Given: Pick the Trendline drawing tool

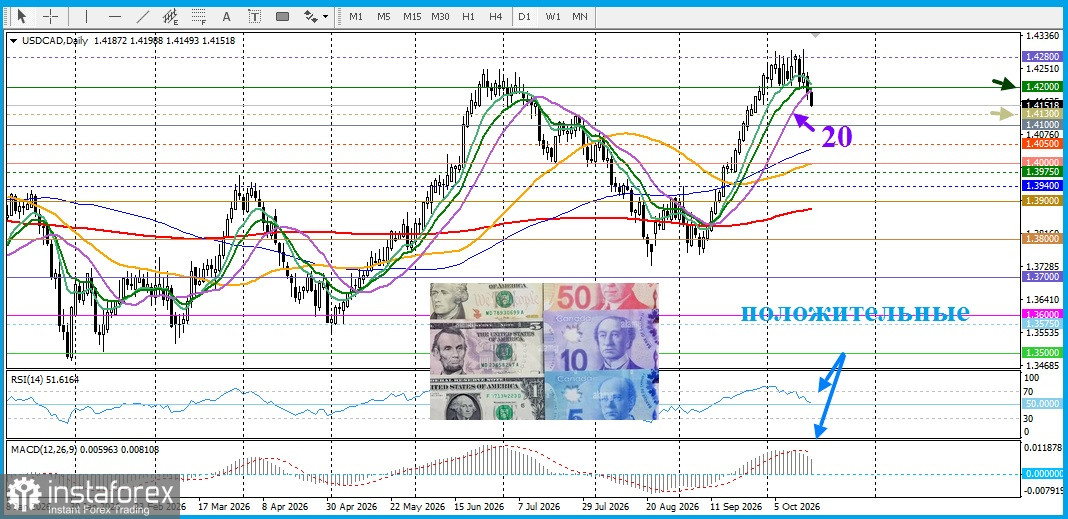Looking at the screenshot, I should coord(143,16).
